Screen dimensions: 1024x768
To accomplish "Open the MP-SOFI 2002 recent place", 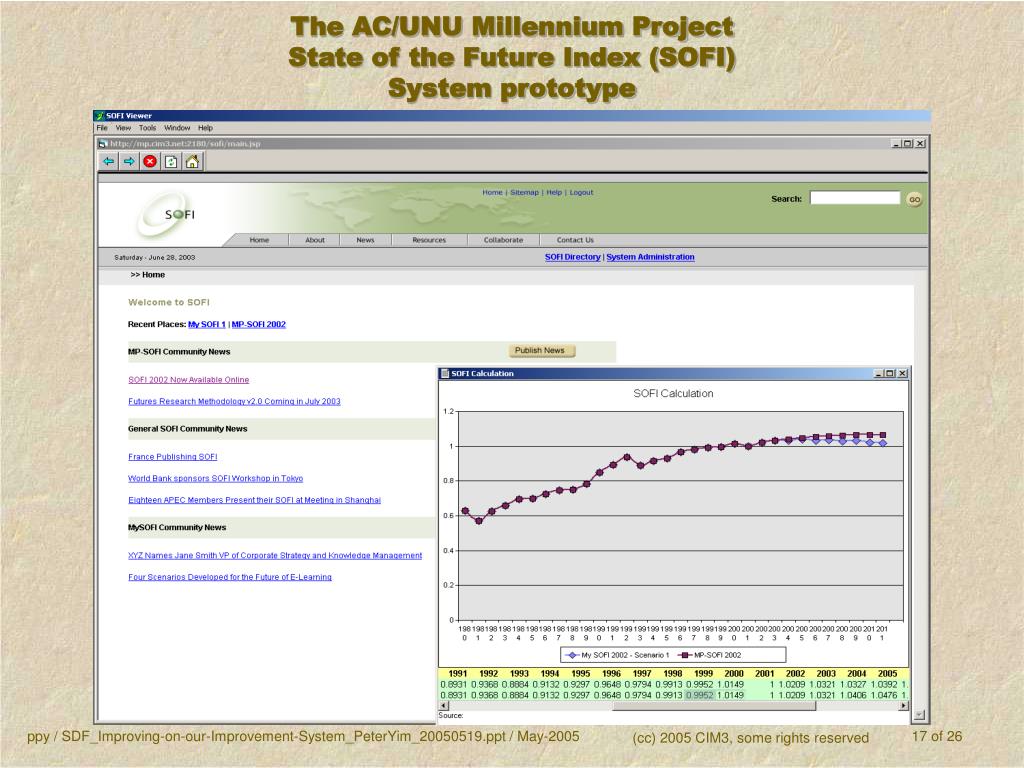I will tap(259, 325).
